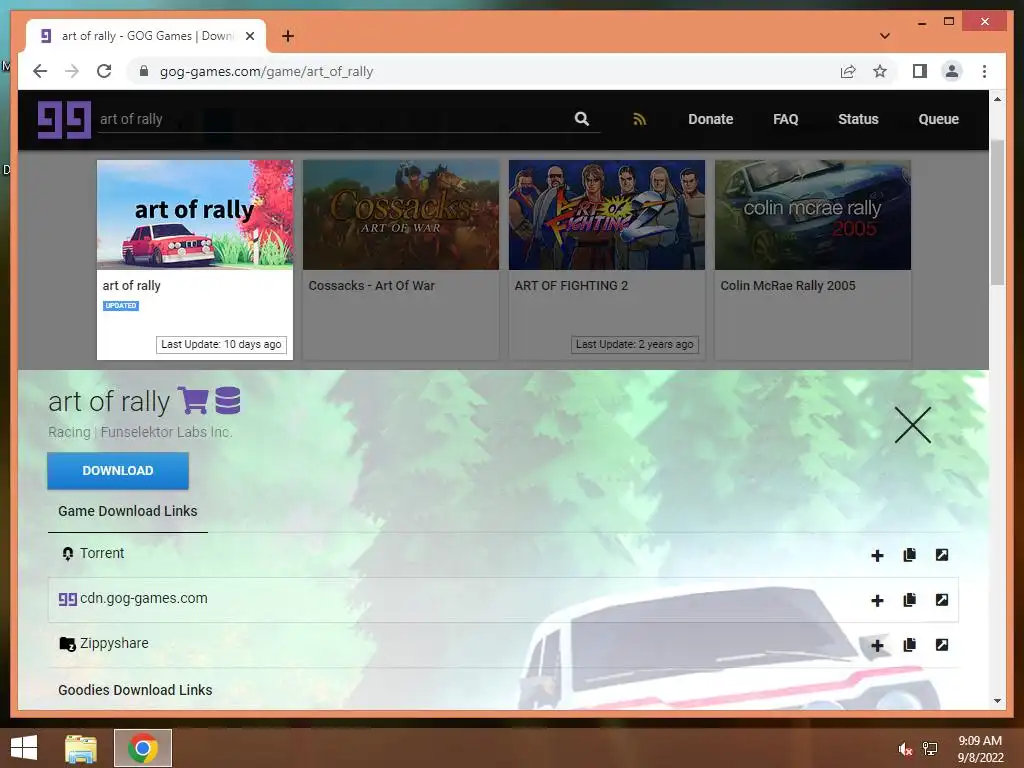Open the Chrome profile menu
This screenshot has width=1024, height=768.
click(x=952, y=71)
